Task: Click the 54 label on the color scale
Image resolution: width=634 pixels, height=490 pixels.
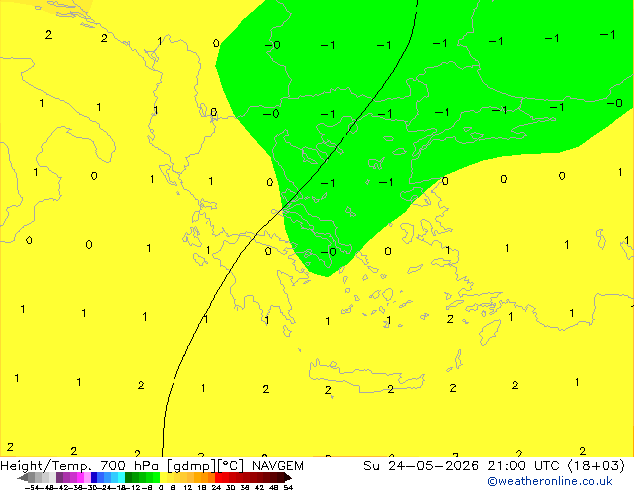Action: (288, 487)
